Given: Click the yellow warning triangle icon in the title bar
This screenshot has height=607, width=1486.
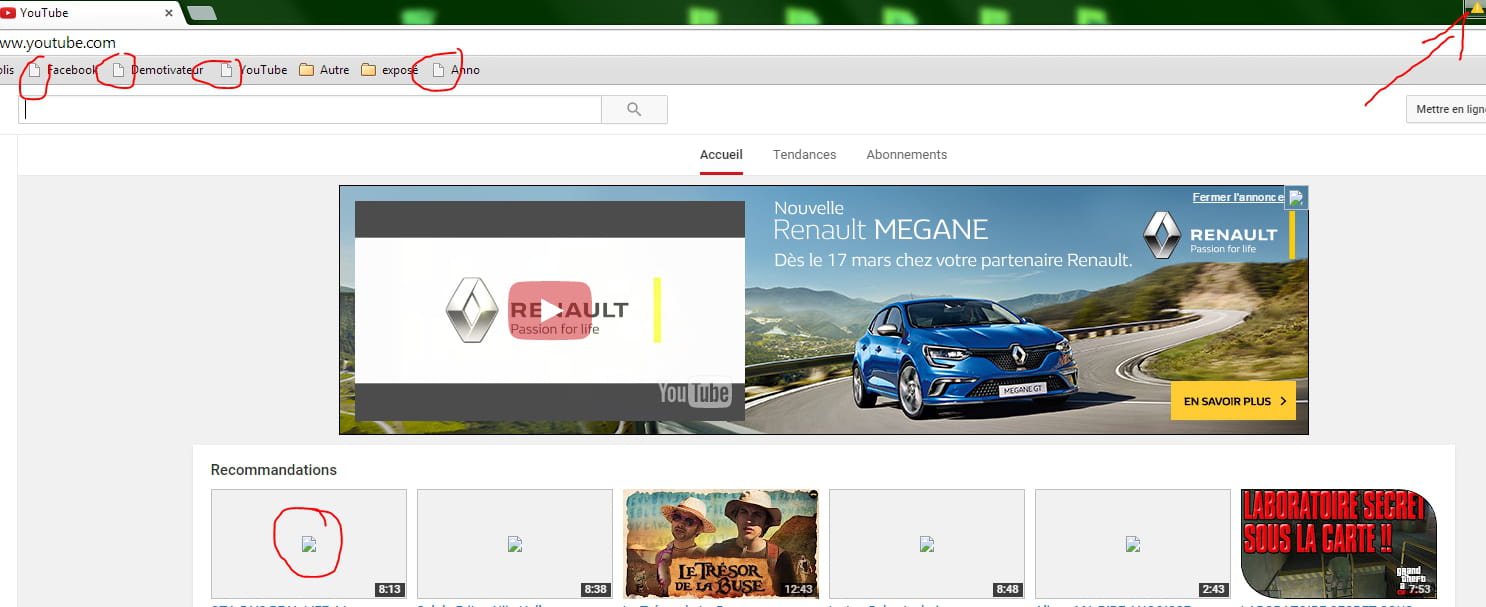Looking at the screenshot, I should pyautogui.click(x=1476, y=8).
